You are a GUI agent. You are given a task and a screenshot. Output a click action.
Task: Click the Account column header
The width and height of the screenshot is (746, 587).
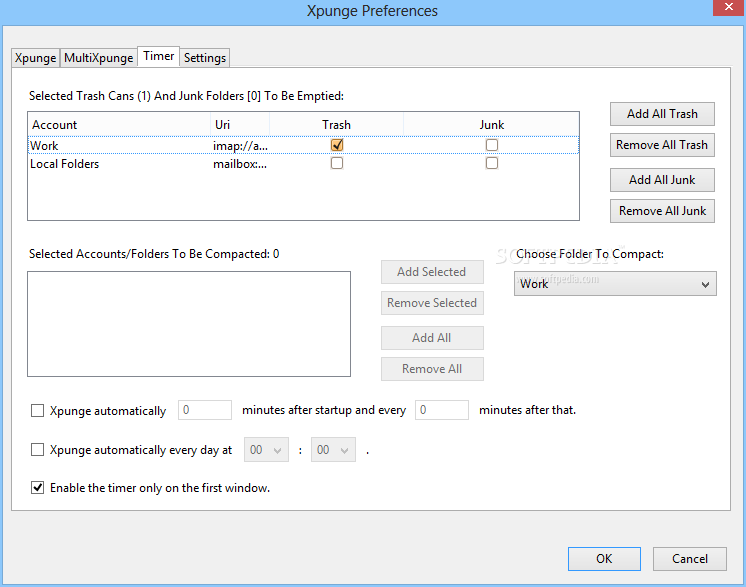(119, 125)
